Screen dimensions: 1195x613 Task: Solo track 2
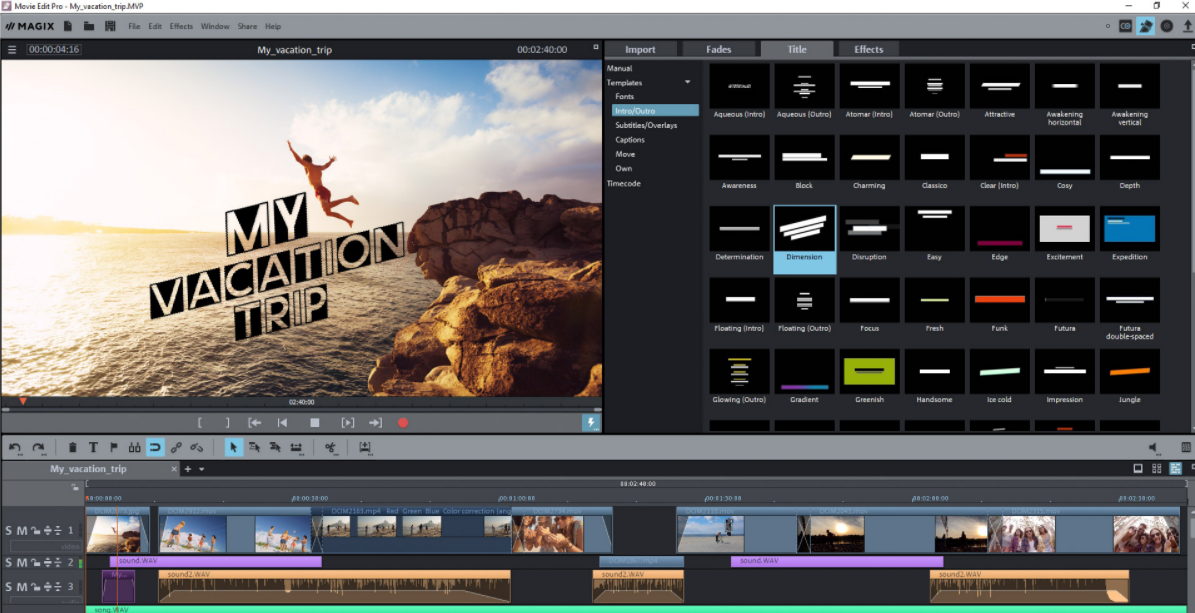point(9,563)
